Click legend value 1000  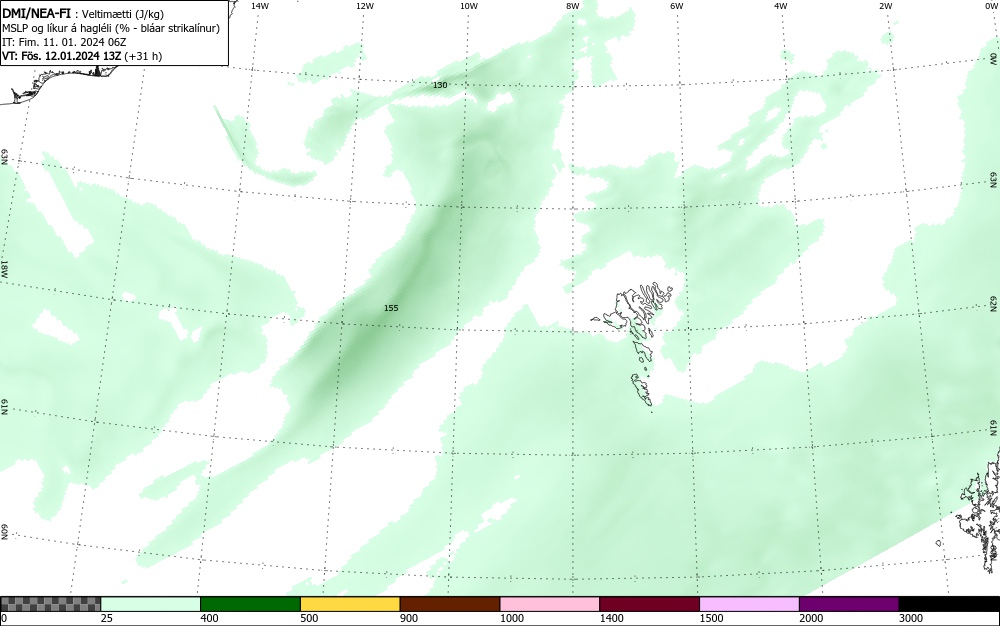pos(511,618)
